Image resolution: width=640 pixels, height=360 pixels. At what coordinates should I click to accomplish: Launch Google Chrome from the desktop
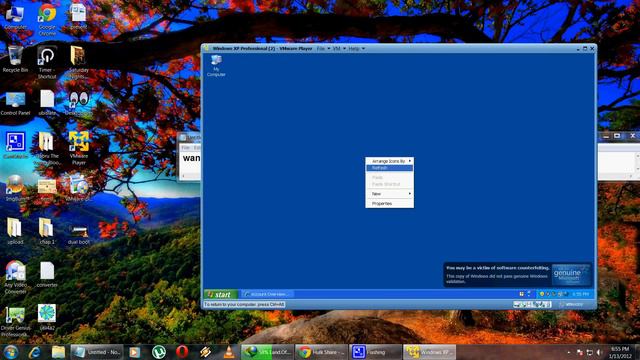pos(47,18)
